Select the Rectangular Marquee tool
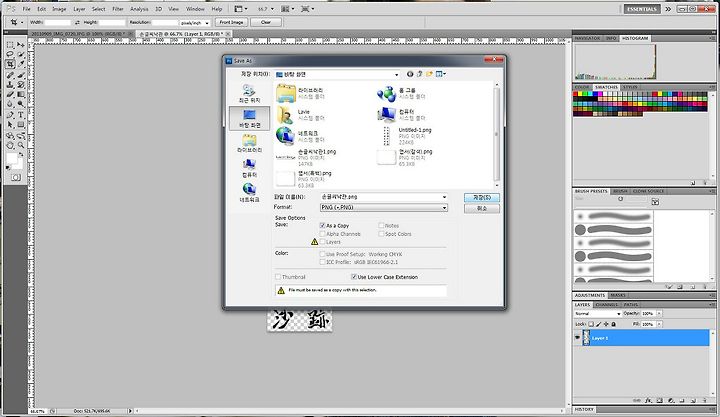This screenshot has height=417, width=720. coord(10,45)
